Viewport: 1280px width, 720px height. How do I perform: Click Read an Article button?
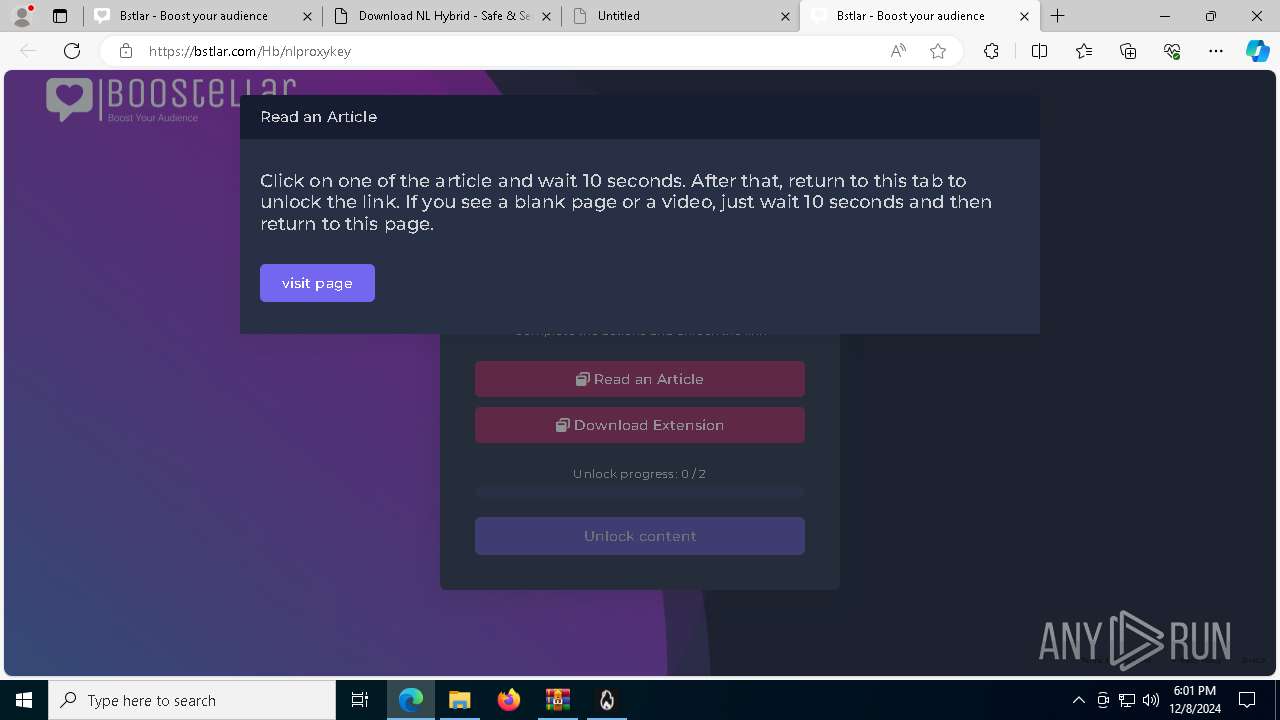pos(640,379)
